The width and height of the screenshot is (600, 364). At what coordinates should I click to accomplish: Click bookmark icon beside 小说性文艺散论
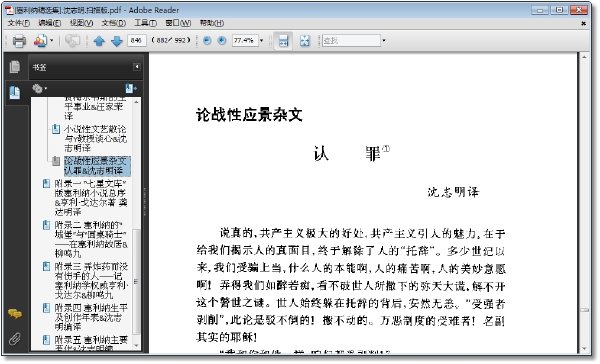click(x=56, y=129)
